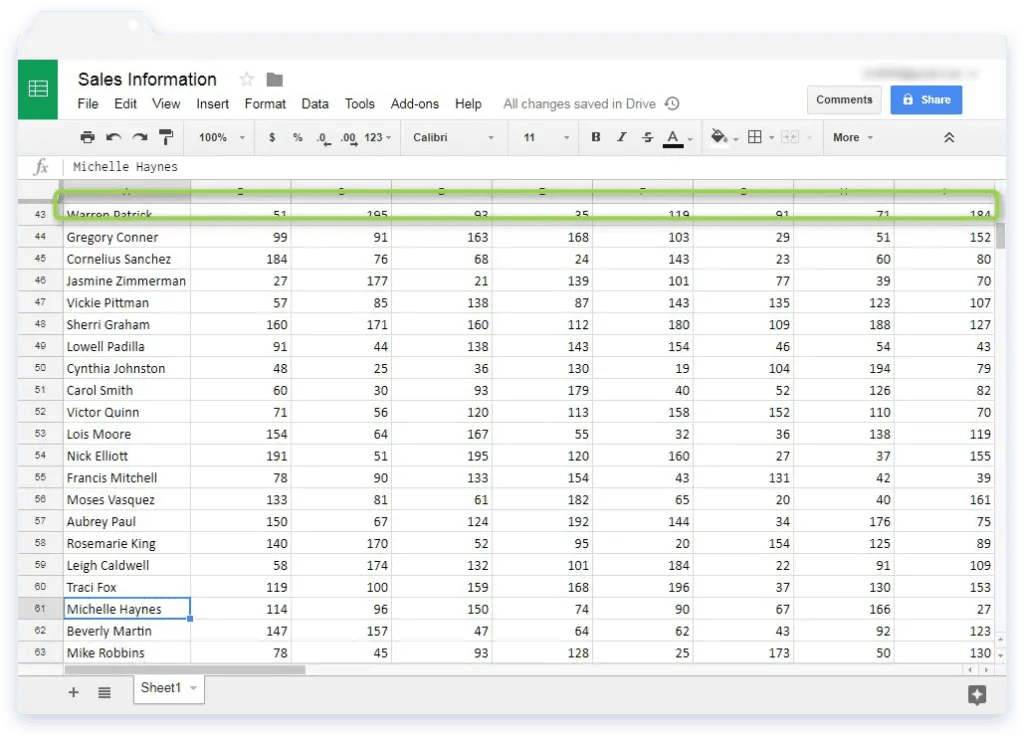Decrease decimal places

click(323, 138)
